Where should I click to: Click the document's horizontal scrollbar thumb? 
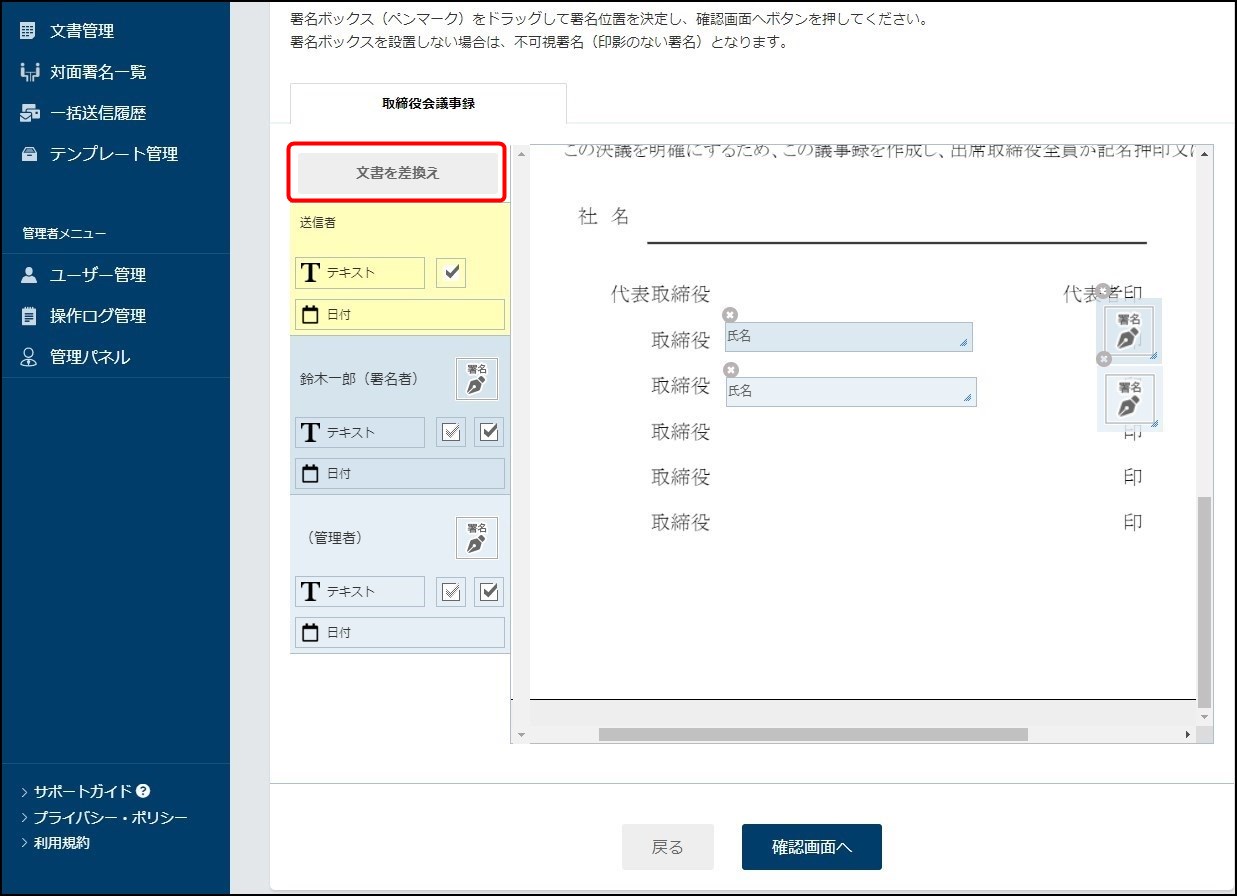813,734
